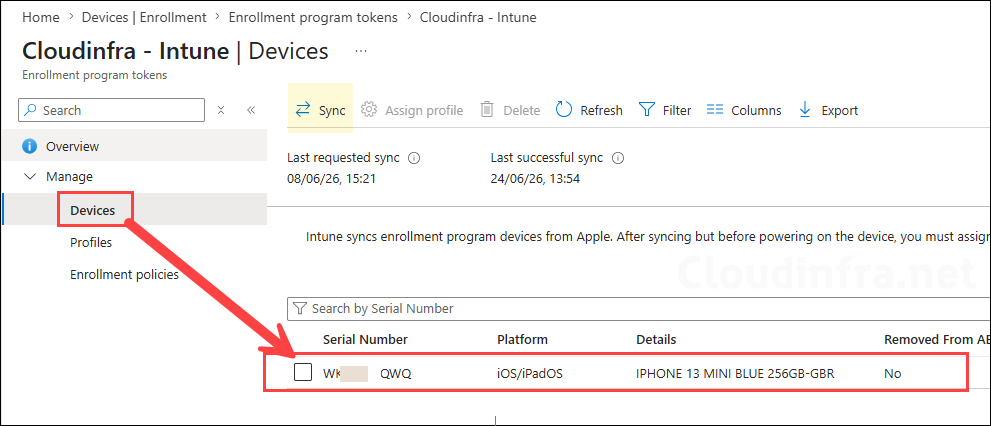991x426 pixels.
Task: Go to Cloudinfra - Intune breadcrumb
Action: [x=478, y=17]
